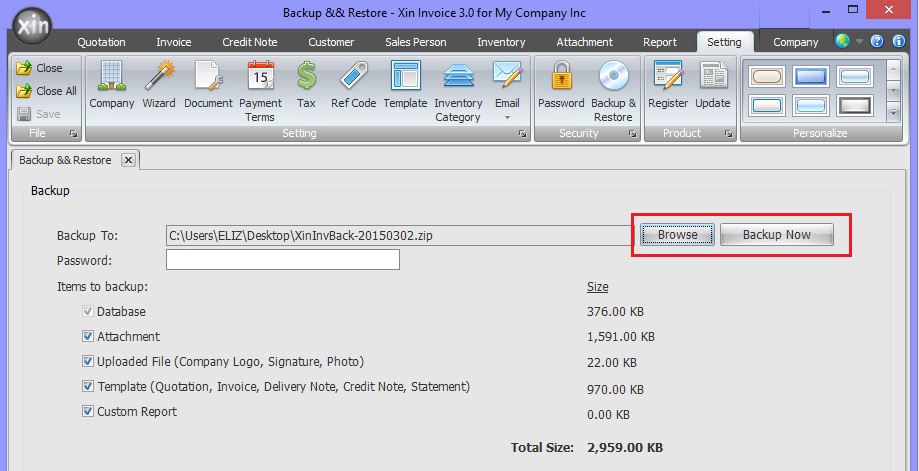Expand Product group dialog launcher
The height and width of the screenshot is (471, 919).
[x=728, y=134]
